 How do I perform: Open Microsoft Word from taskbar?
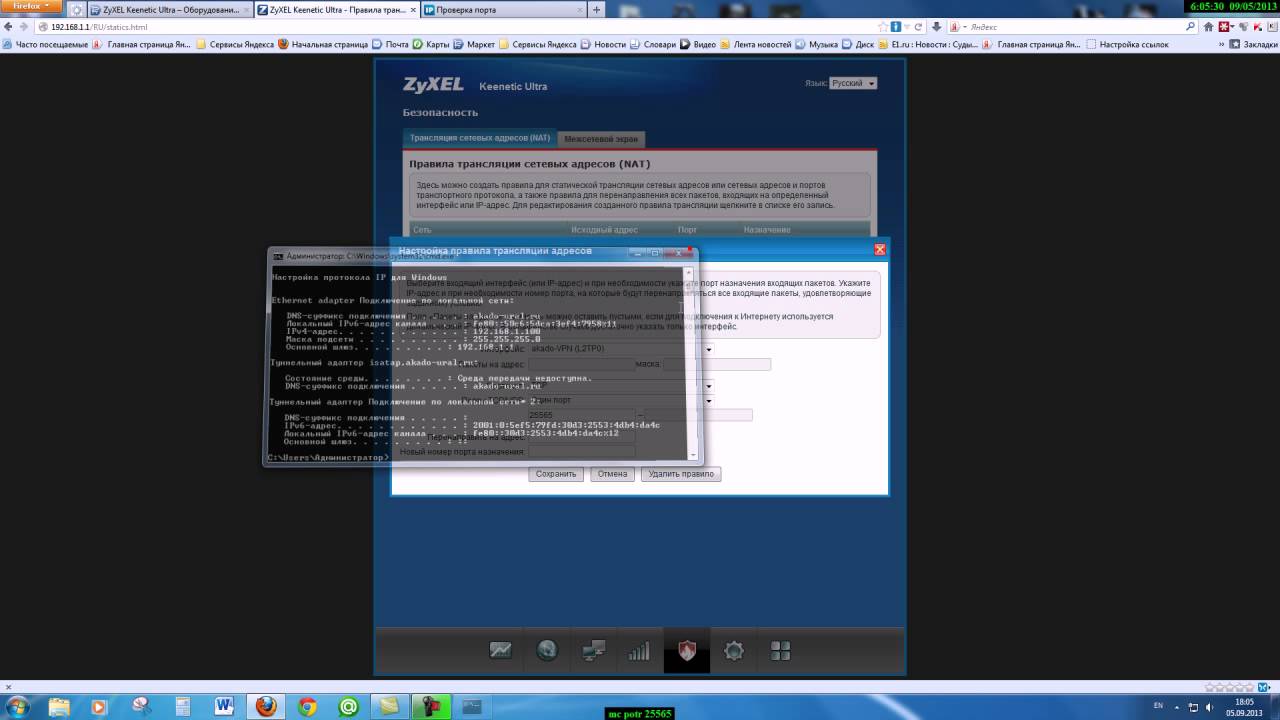point(222,707)
